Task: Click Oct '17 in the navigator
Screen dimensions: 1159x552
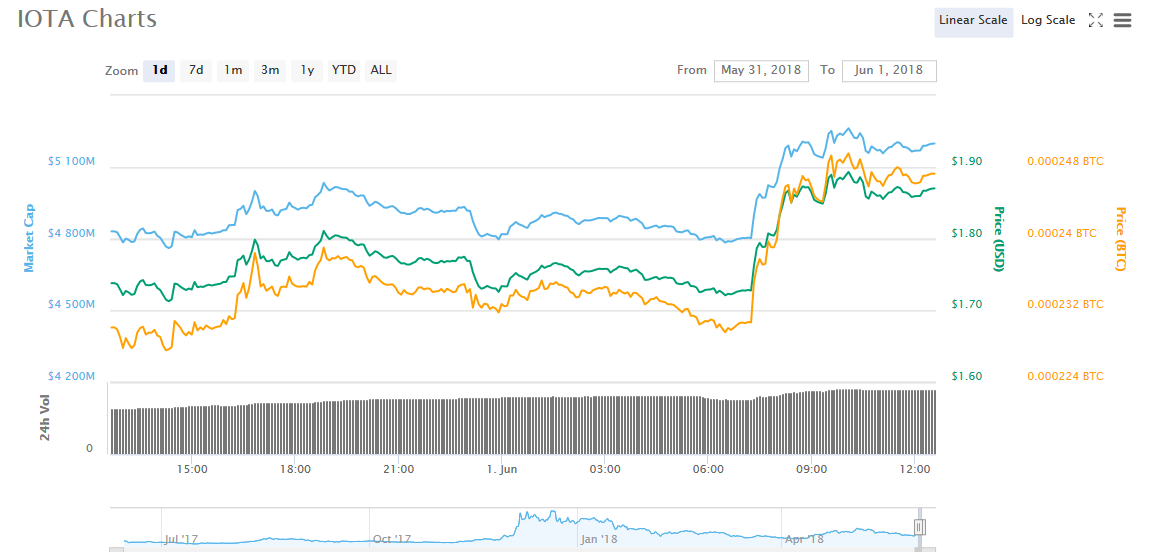Action: click(392, 539)
